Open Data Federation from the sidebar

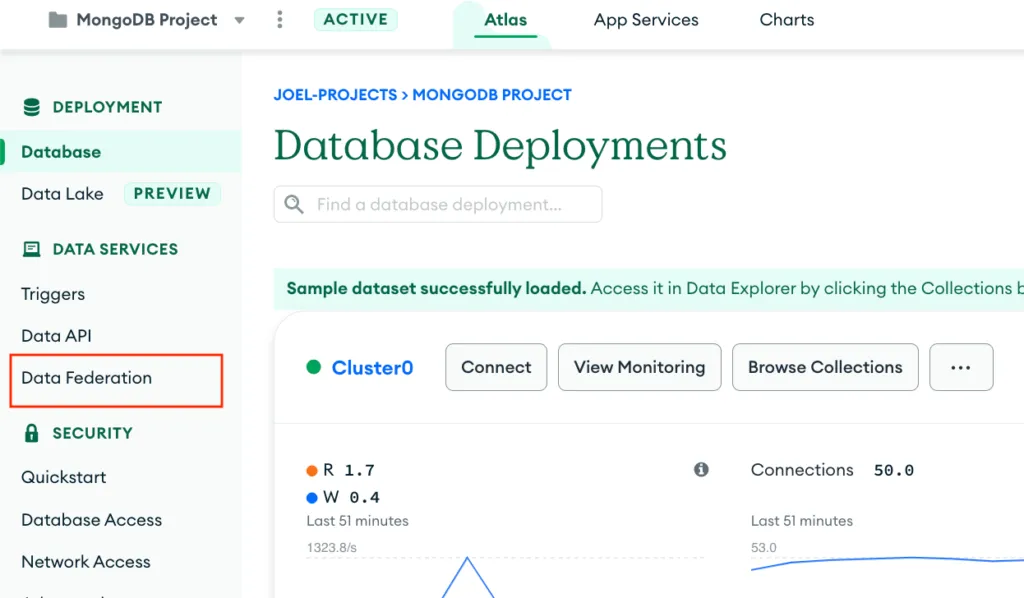point(86,378)
